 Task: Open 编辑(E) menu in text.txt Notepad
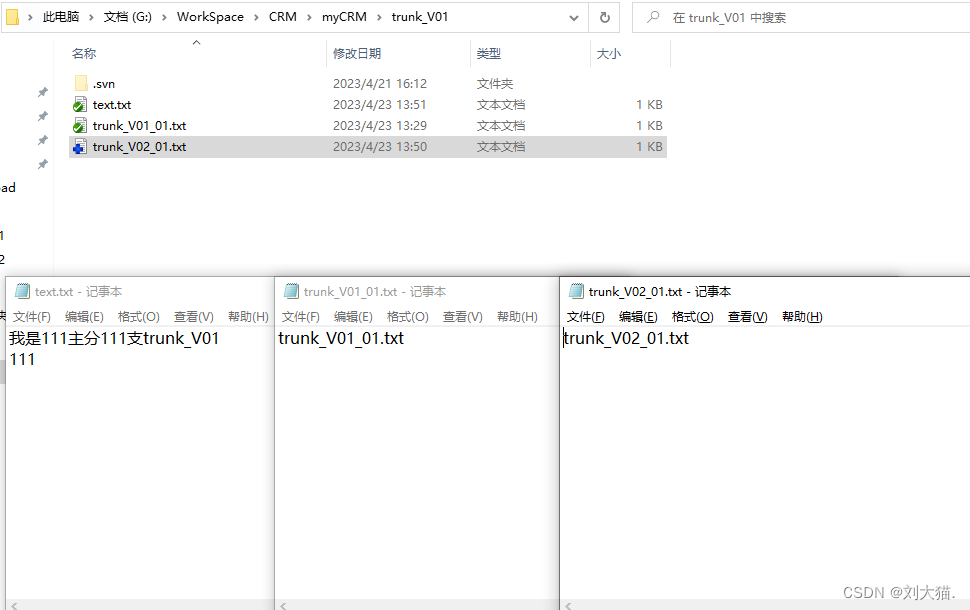(x=84, y=317)
